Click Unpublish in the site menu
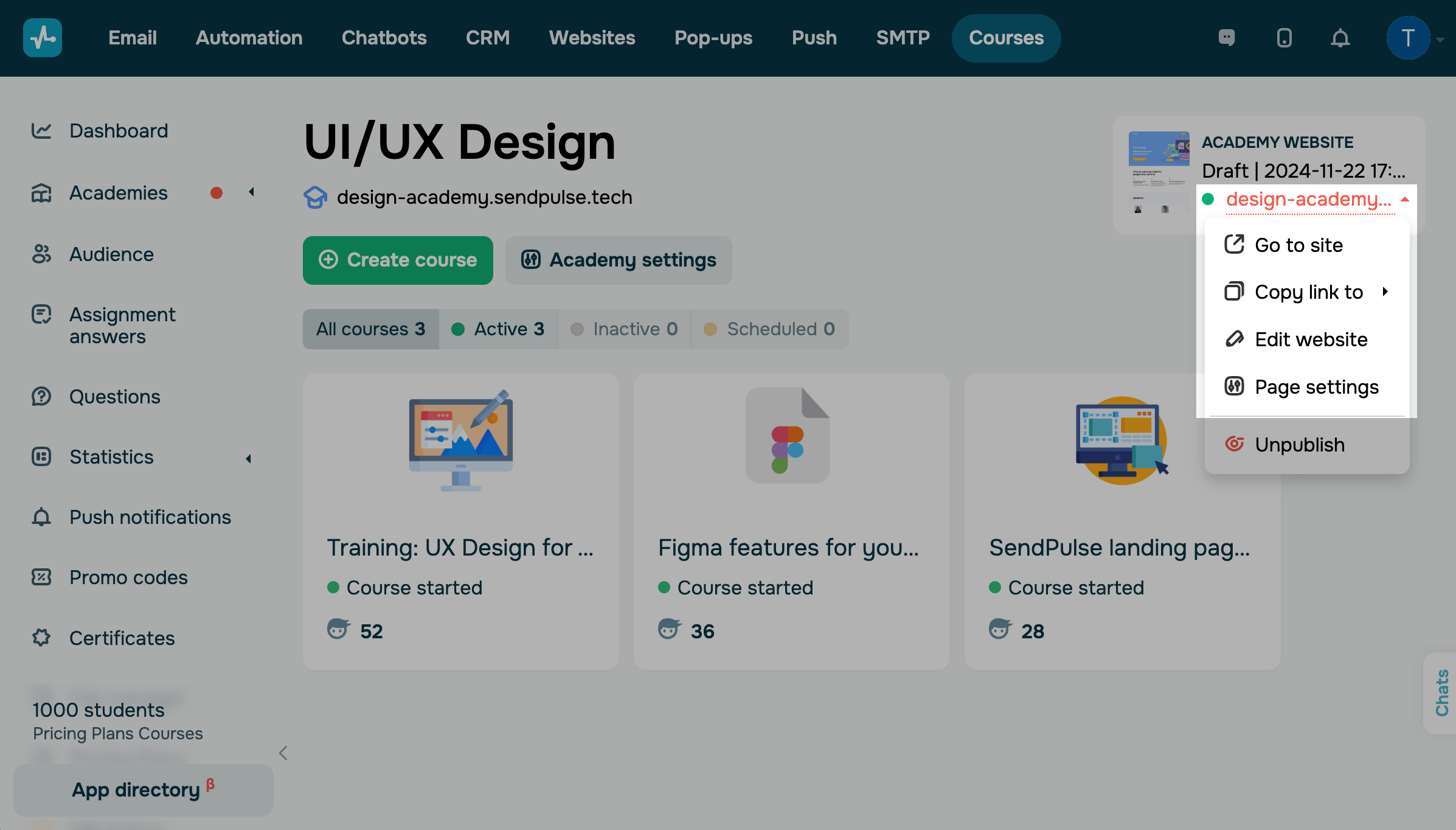The image size is (1456, 830). click(1299, 445)
